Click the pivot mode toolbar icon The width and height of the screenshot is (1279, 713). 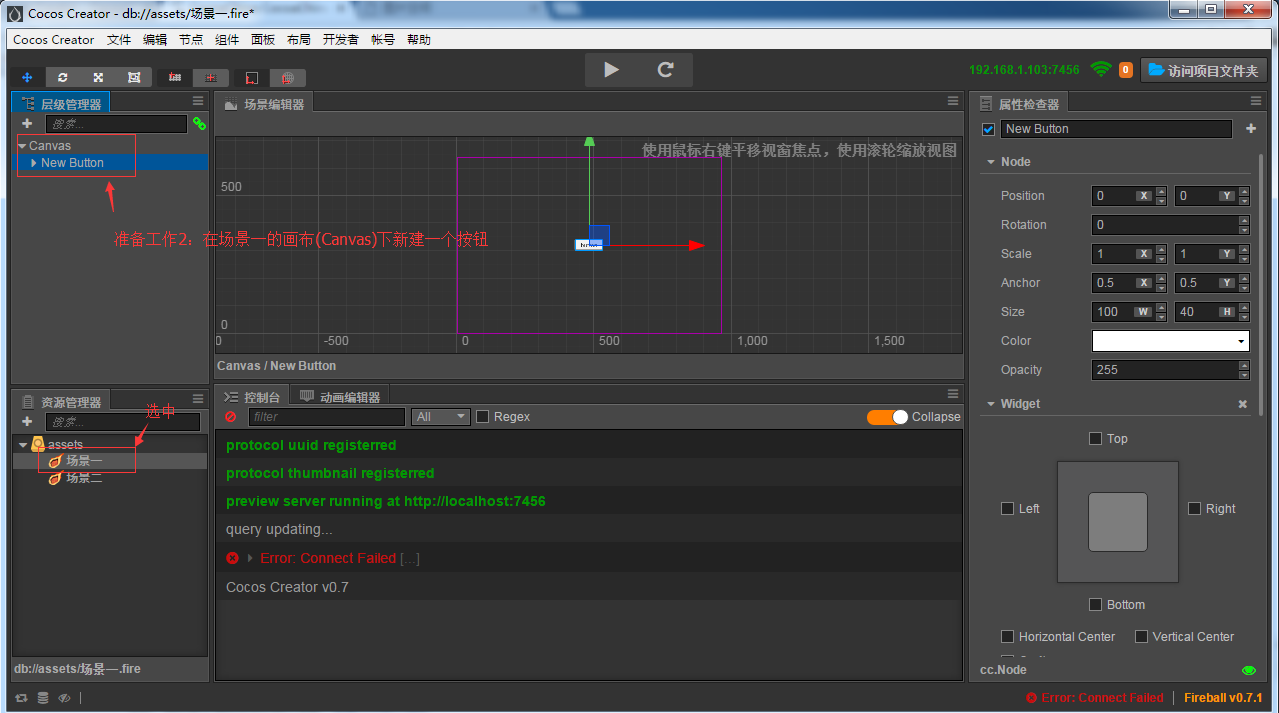[x=175, y=77]
